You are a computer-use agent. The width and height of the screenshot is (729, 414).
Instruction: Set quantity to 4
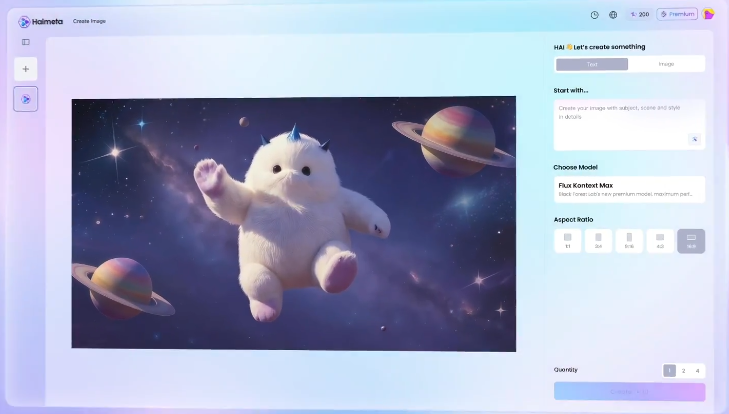(x=697, y=371)
